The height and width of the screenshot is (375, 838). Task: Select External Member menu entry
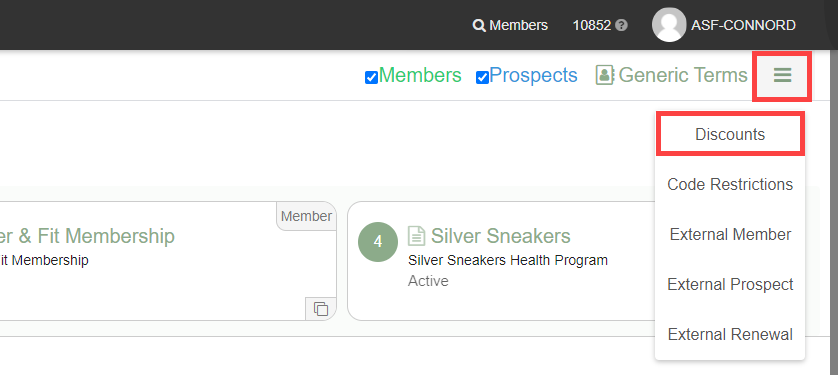click(x=730, y=235)
